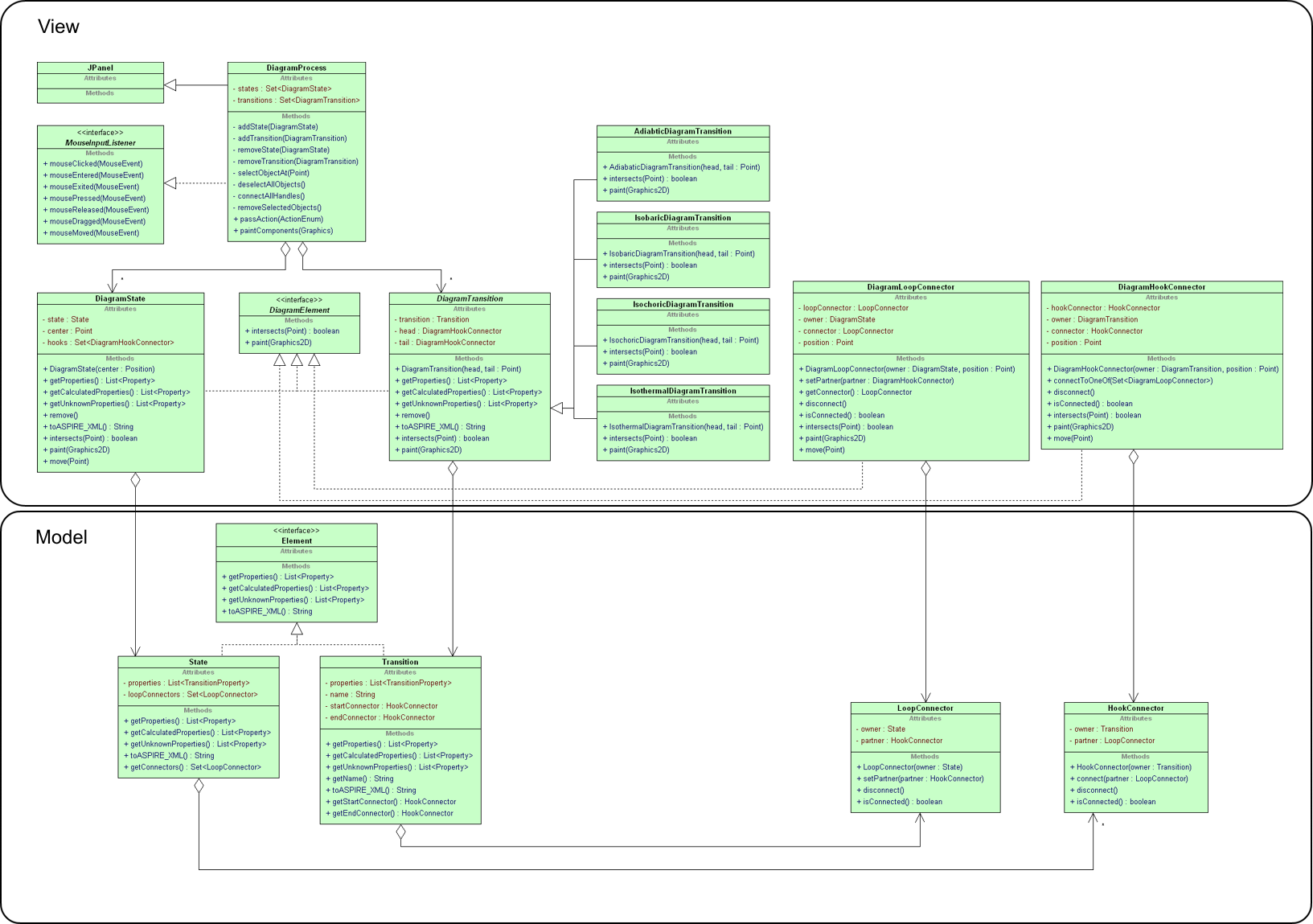Click the connect(partner : LoopConnector) method
The height and width of the screenshot is (924, 1313).
pos(1129,778)
